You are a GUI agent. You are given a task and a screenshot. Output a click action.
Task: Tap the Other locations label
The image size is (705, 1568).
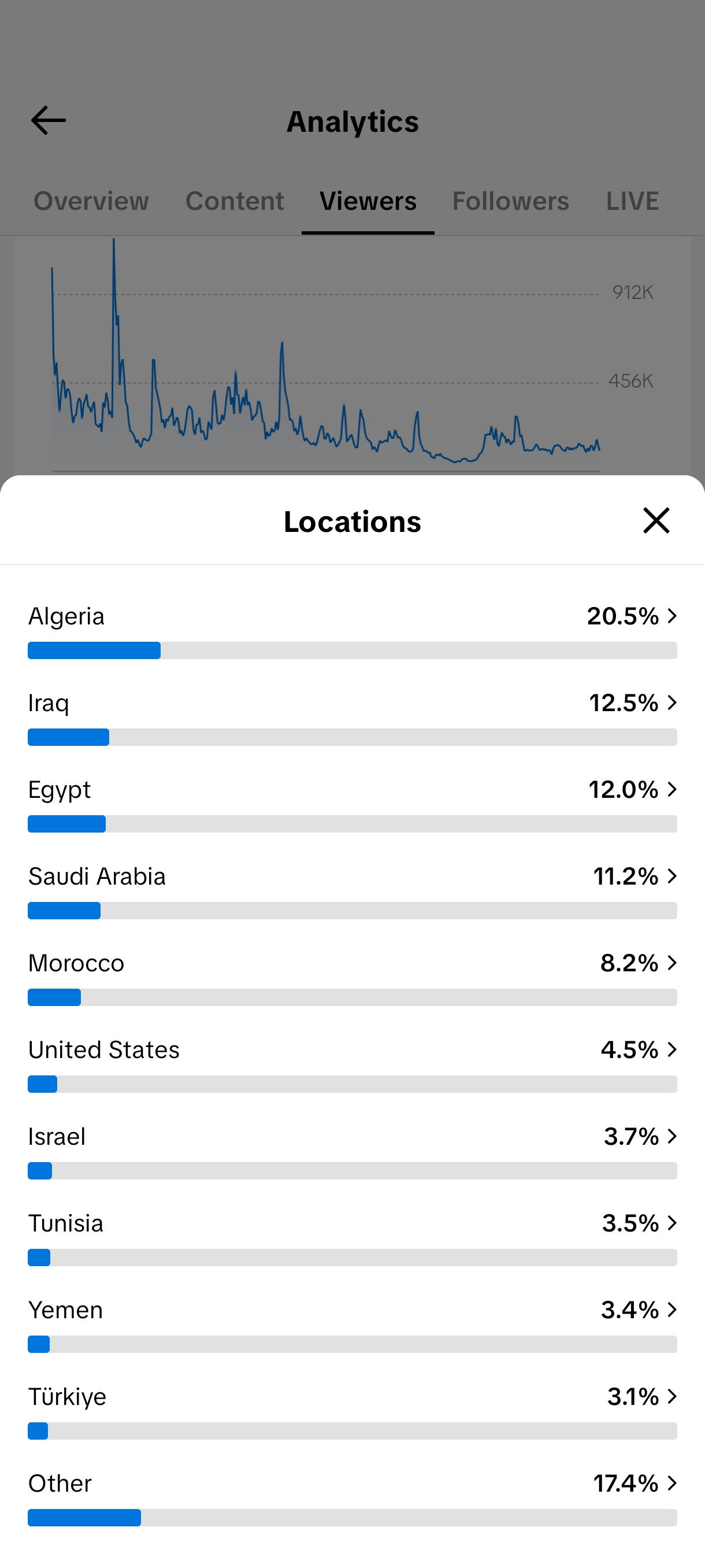(60, 1484)
